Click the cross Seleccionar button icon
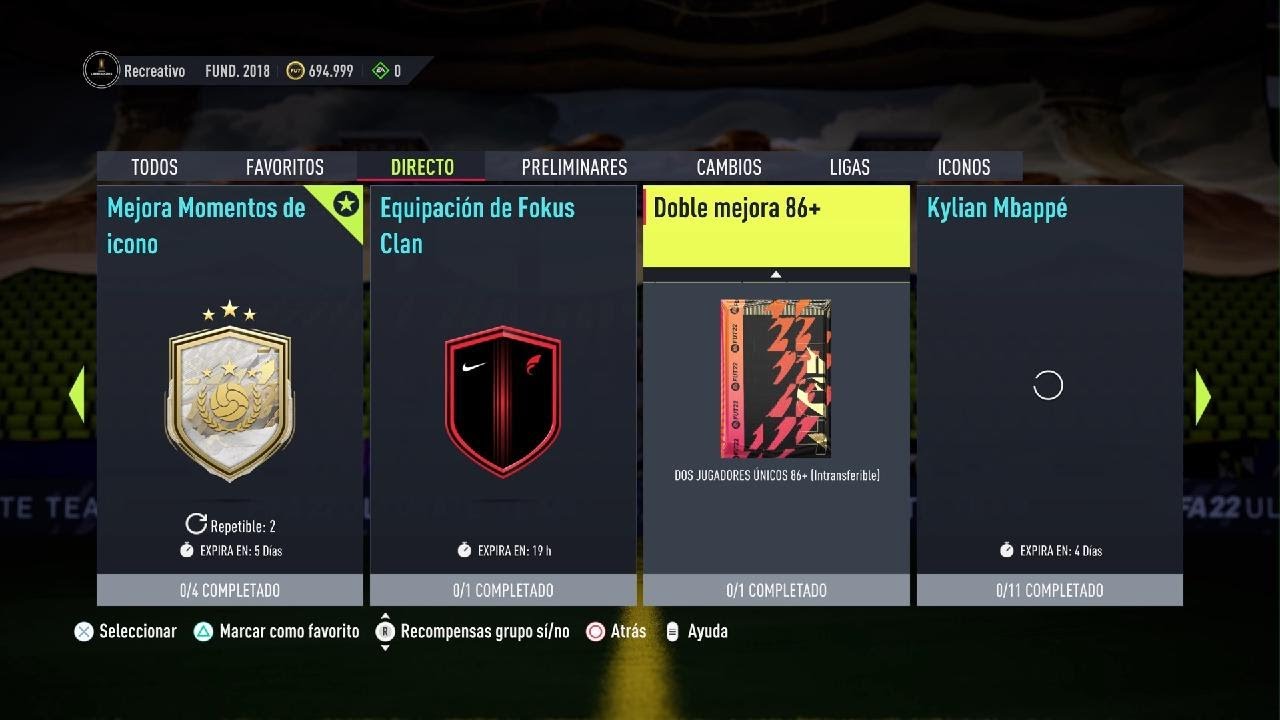Image resolution: width=1280 pixels, height=720 pixels. [84, 632]
